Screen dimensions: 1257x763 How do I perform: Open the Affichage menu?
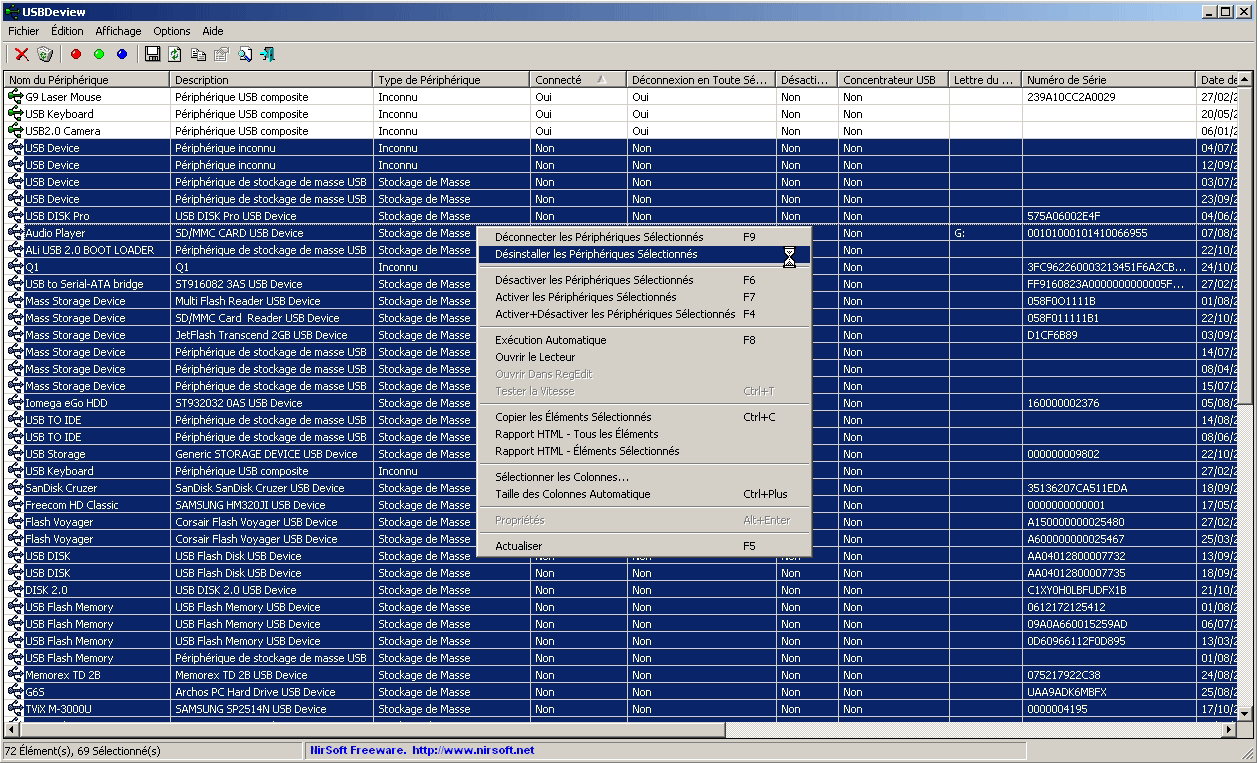click(x=118, y=31)
